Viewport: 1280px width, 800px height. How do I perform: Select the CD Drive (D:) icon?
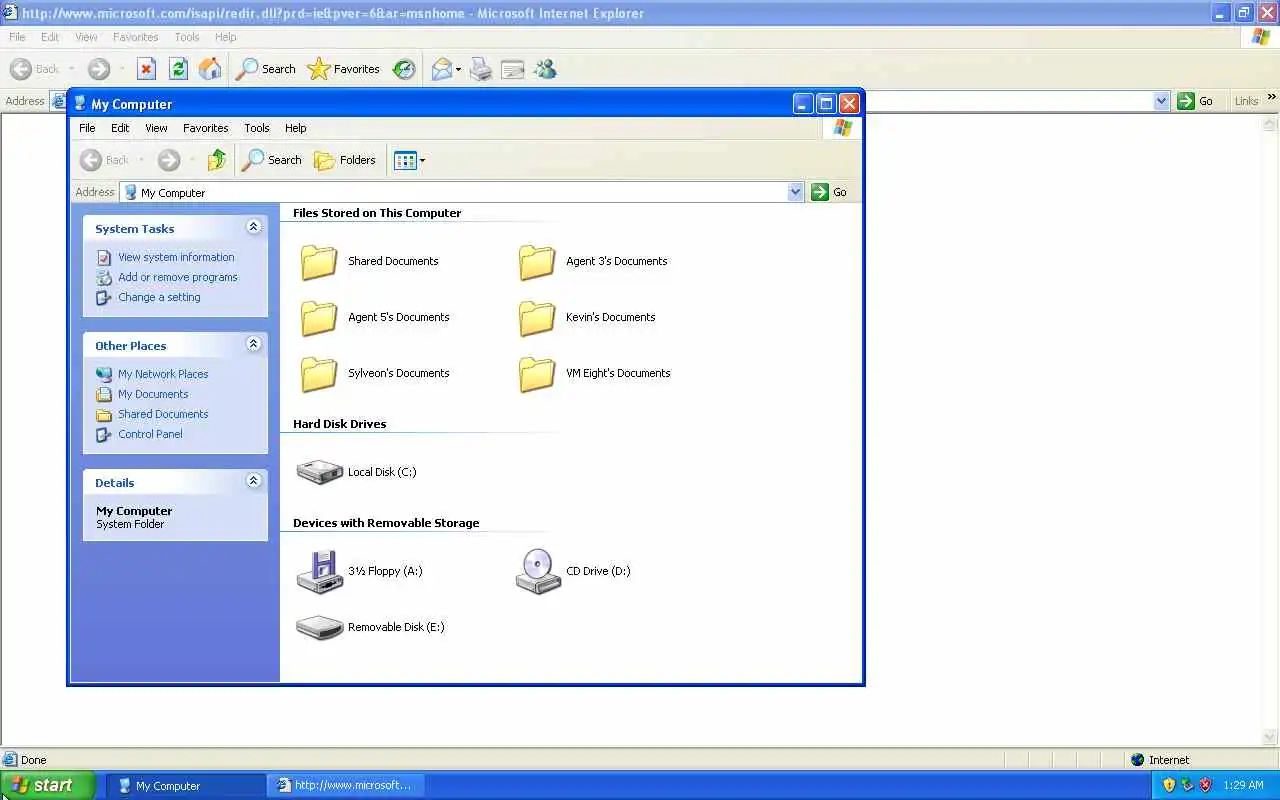tap(538, 572)
